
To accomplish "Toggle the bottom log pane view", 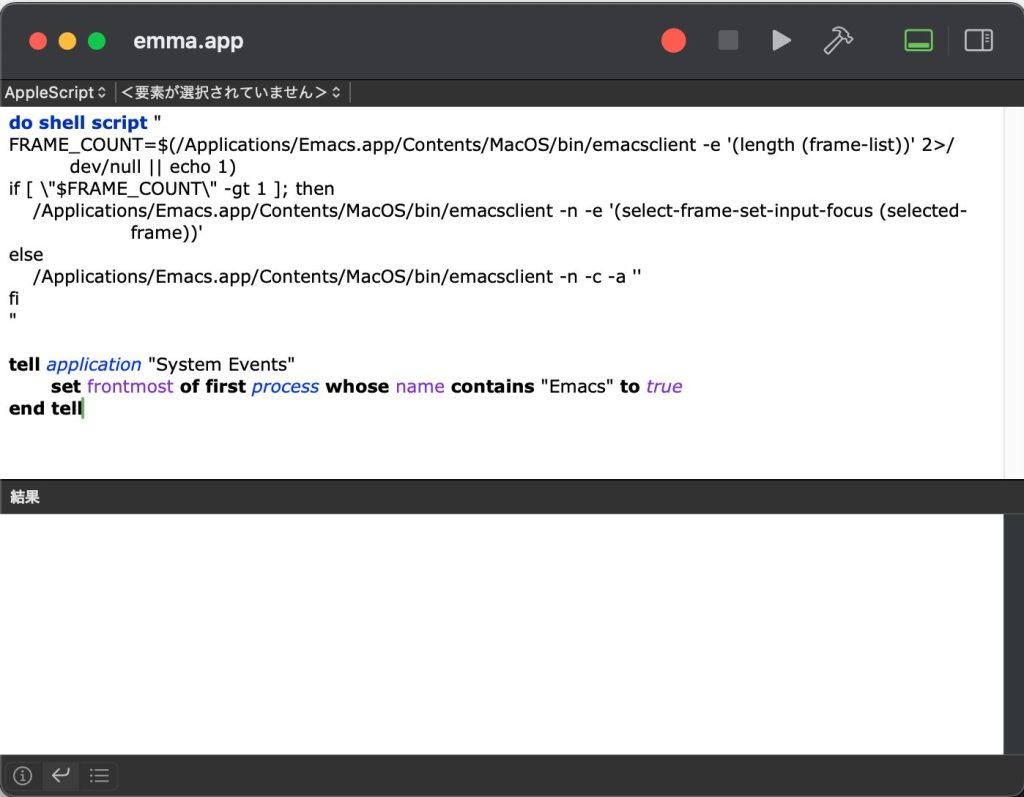I will tap(918, 41).
